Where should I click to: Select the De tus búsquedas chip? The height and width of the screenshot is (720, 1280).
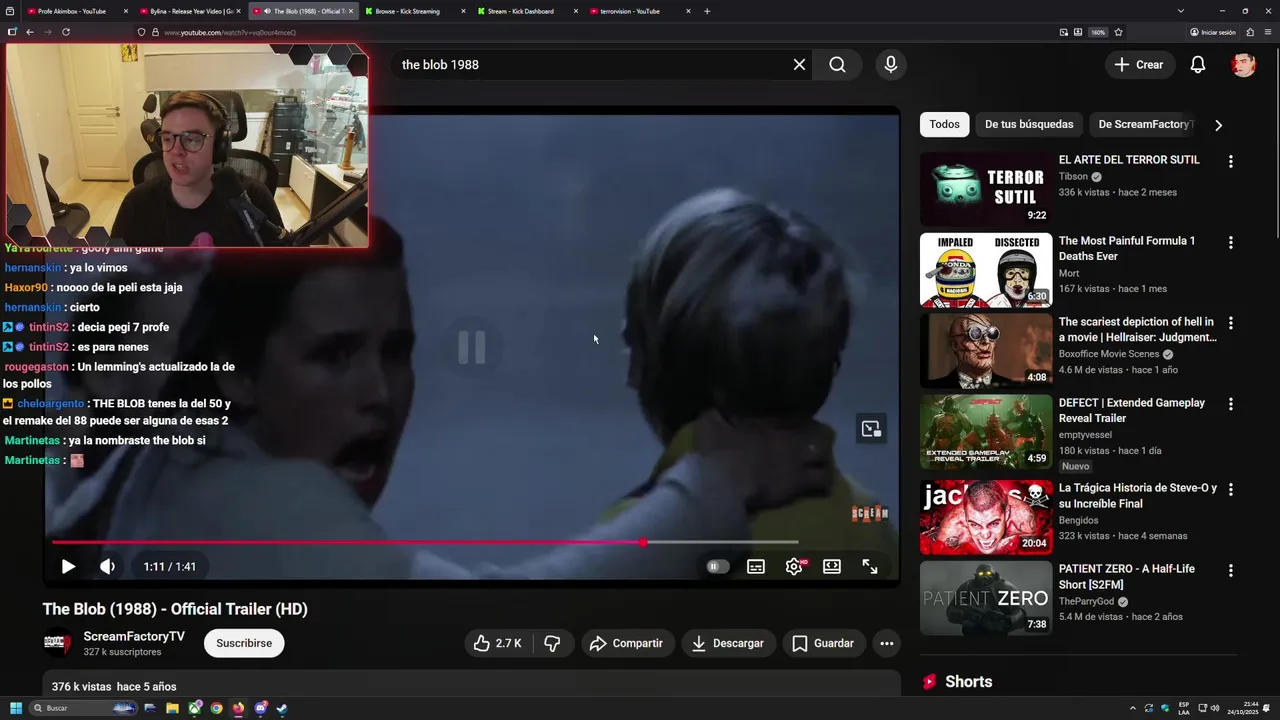[x=1029, y=124]
